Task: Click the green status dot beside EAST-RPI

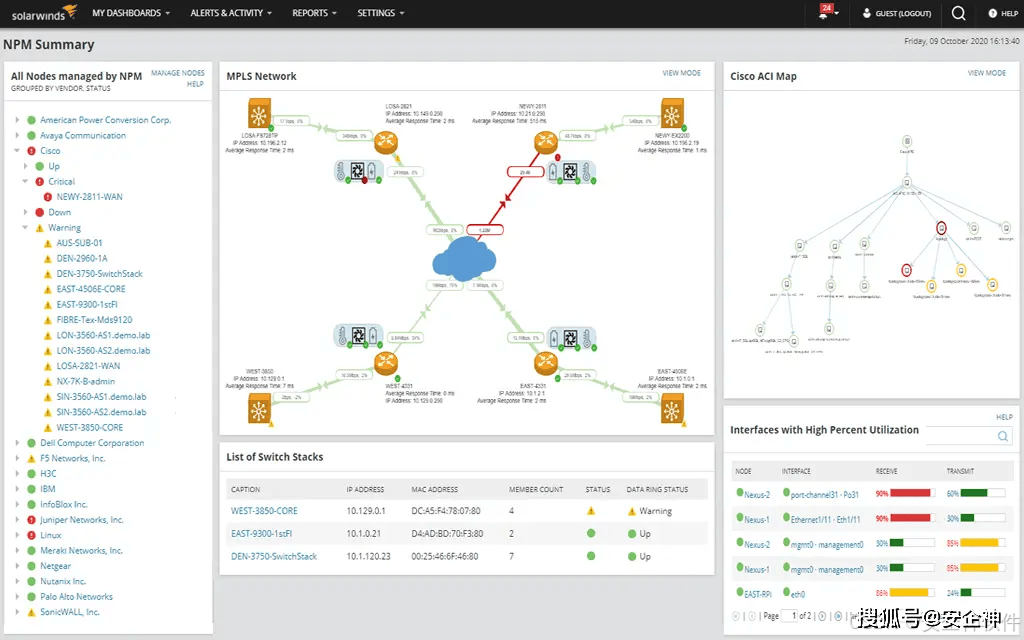Action: tap(740, 592)
